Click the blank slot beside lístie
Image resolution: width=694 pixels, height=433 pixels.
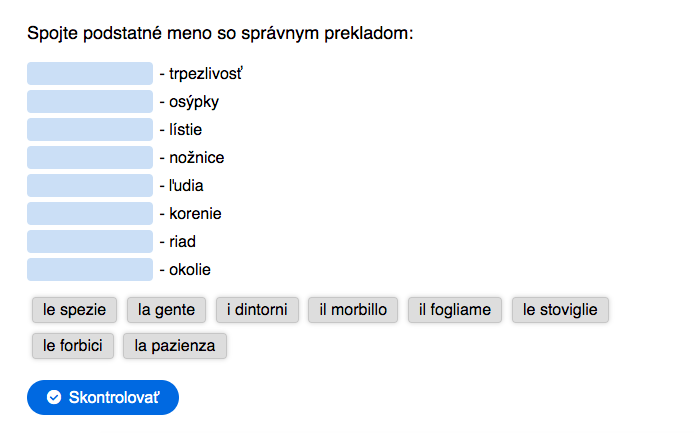click(90, 129)
